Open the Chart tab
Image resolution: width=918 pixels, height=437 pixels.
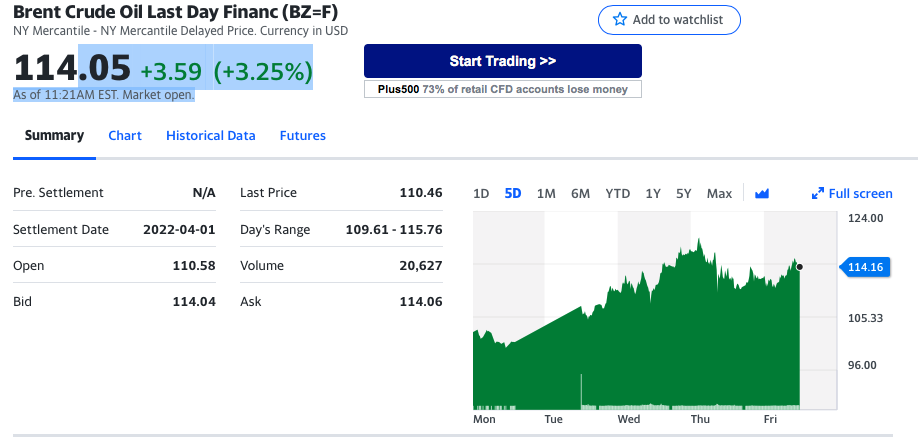click(x=125, y=135)
